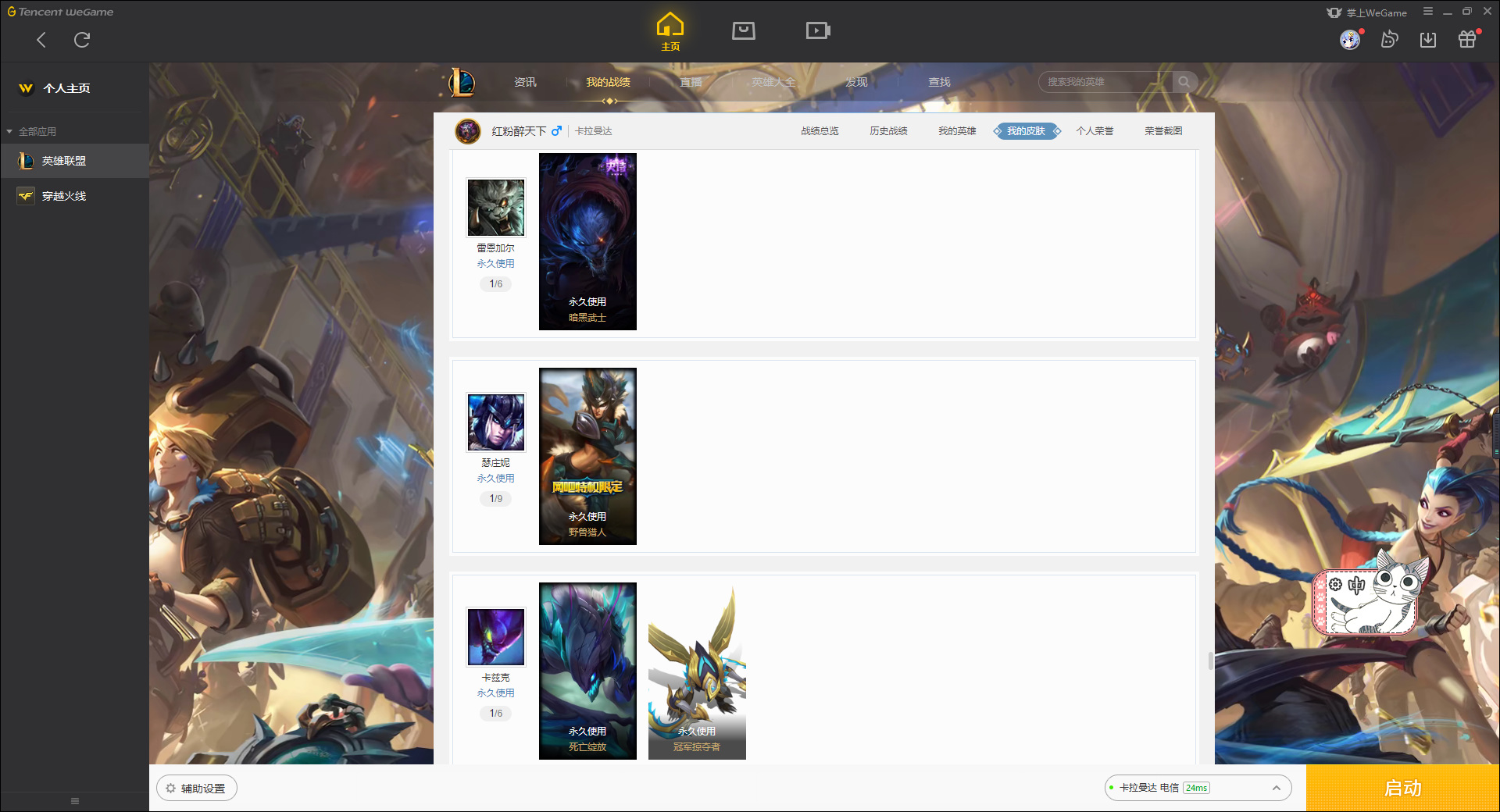Click the Tencent WeGame logo
This screenshot has width=1500, height=812.
click(60, 12)
